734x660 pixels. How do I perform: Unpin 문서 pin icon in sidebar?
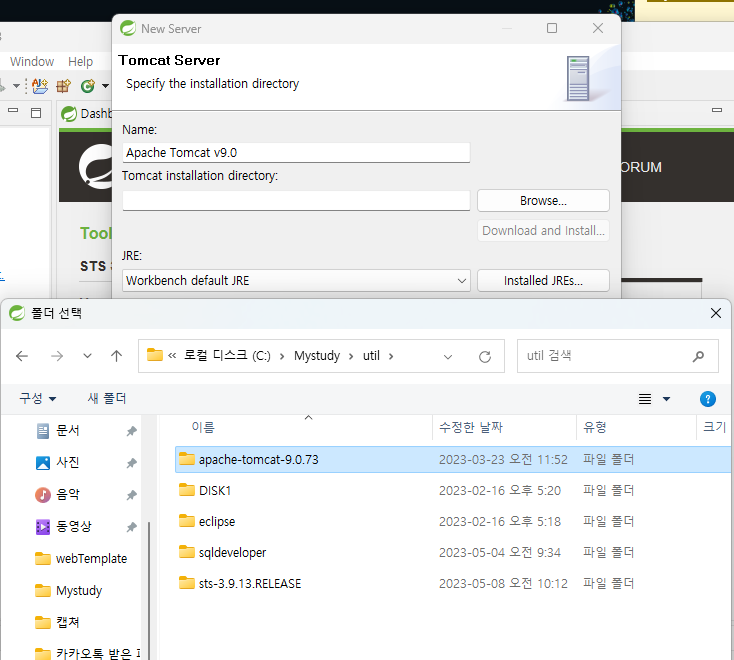(x=131, y=431)
